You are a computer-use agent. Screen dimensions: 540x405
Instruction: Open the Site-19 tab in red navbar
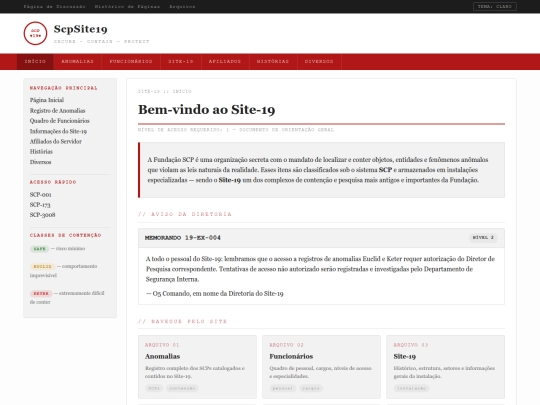point(181,62)
